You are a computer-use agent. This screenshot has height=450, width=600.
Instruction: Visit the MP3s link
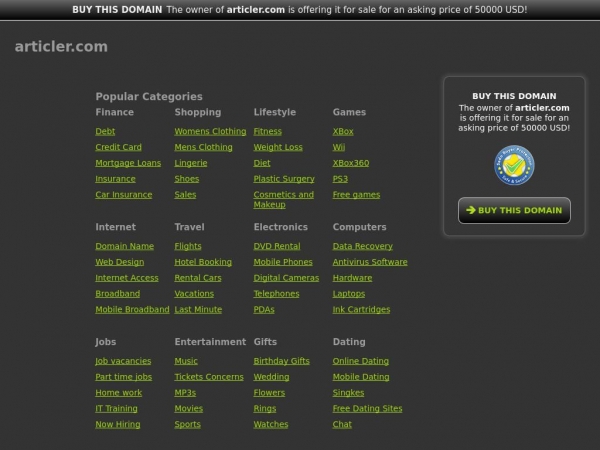click(x=185, y=393)
